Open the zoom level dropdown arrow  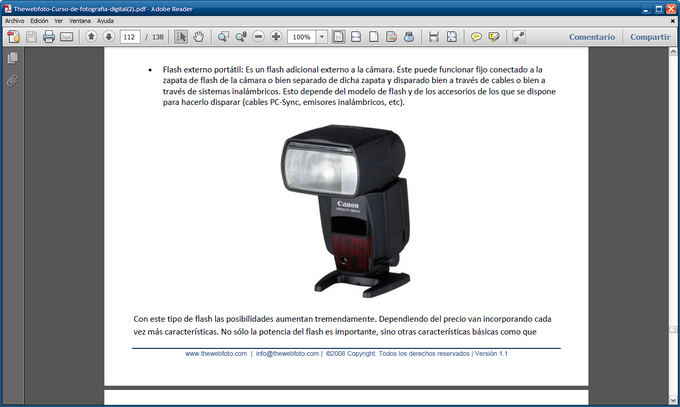[322, 37]
